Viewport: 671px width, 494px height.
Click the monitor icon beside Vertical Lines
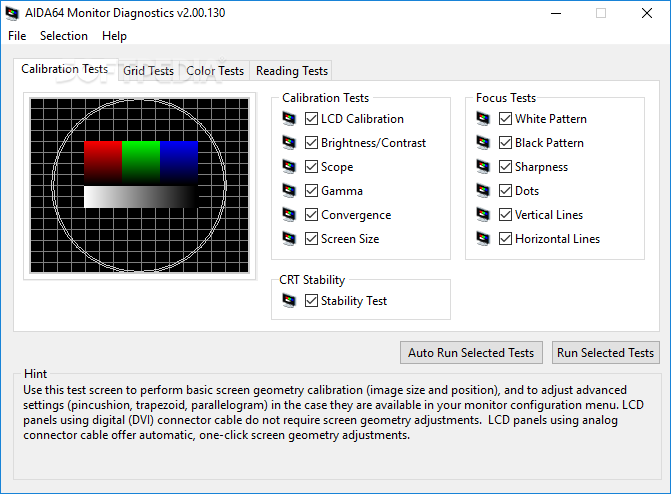(x=483, y=214)
